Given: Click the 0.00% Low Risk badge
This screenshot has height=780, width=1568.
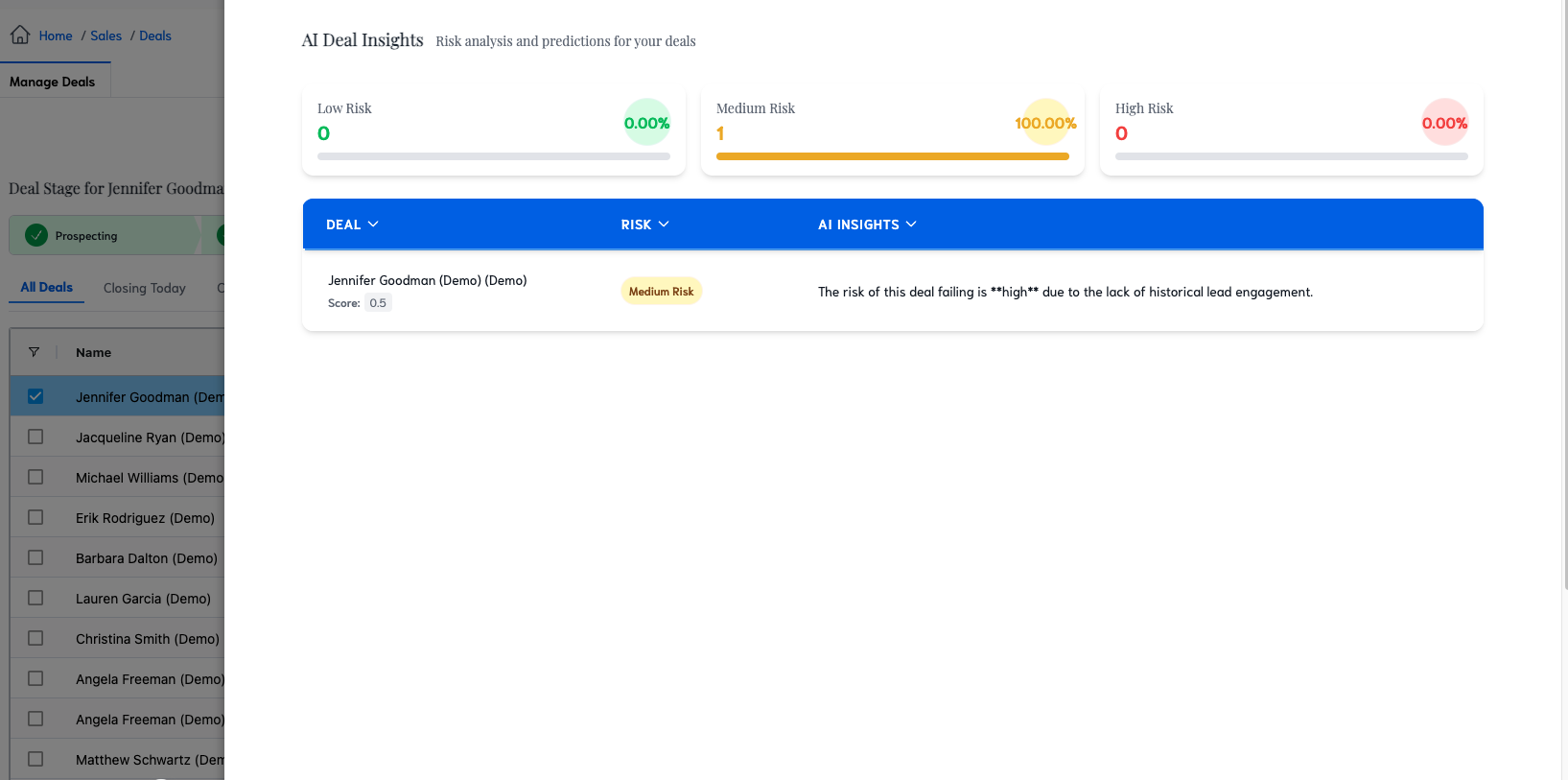Looking at the screenshot, I should pos(646,123).
